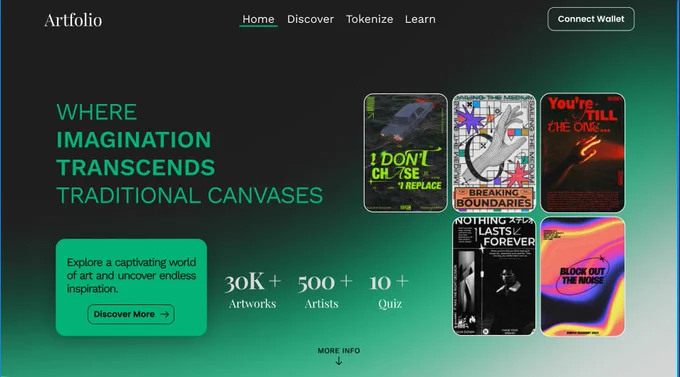Click the Explore a captivating world text

[131, 275]
